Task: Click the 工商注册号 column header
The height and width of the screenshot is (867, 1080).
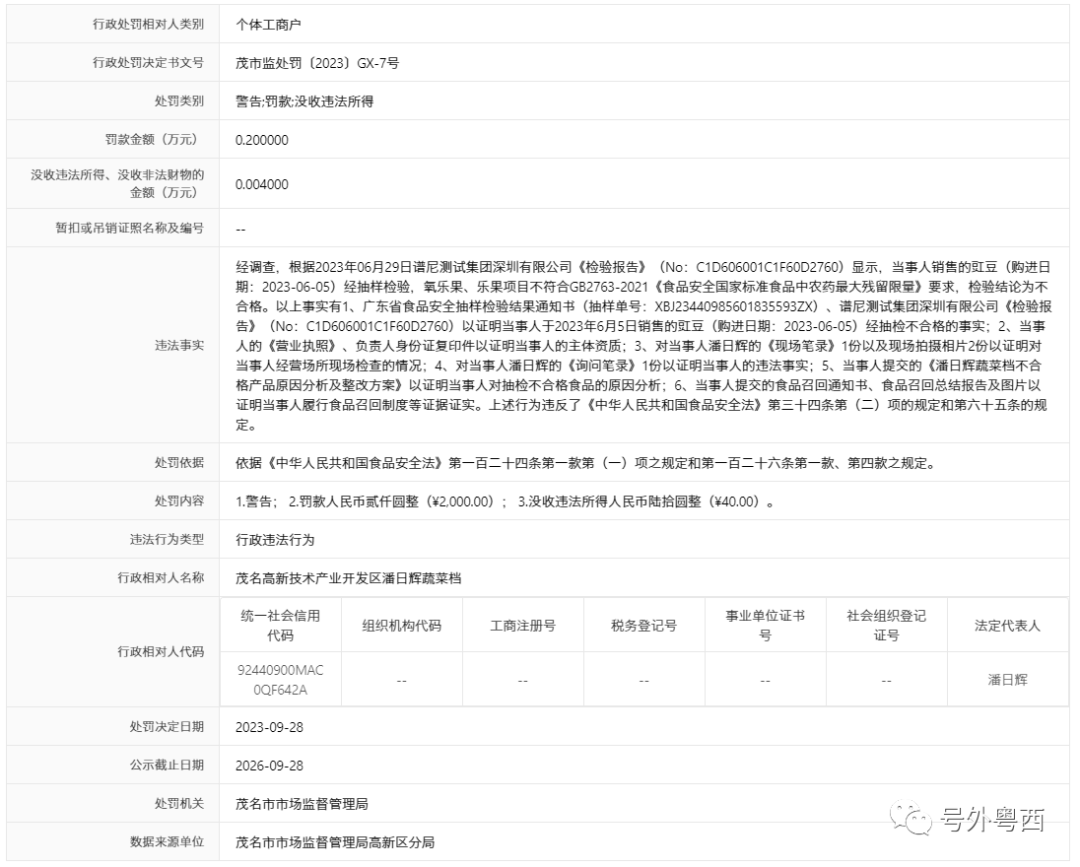Action: pos(523,625)
